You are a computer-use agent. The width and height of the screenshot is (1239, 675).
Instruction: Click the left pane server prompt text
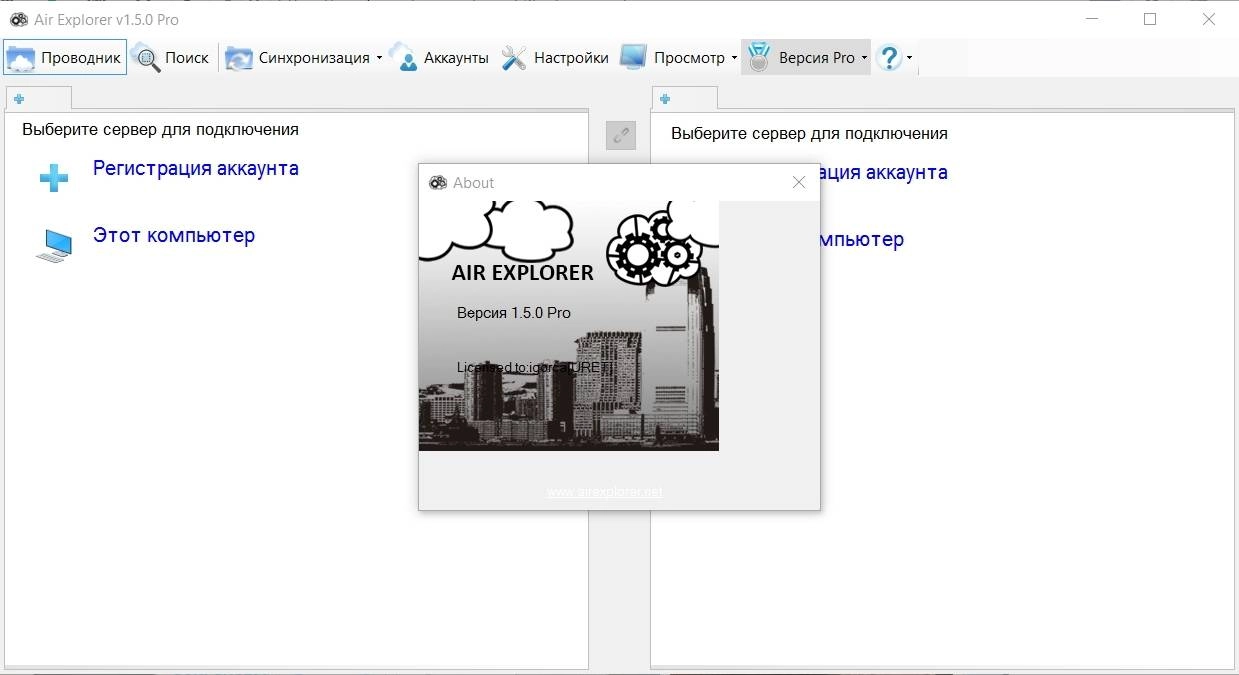pos(160,129)
